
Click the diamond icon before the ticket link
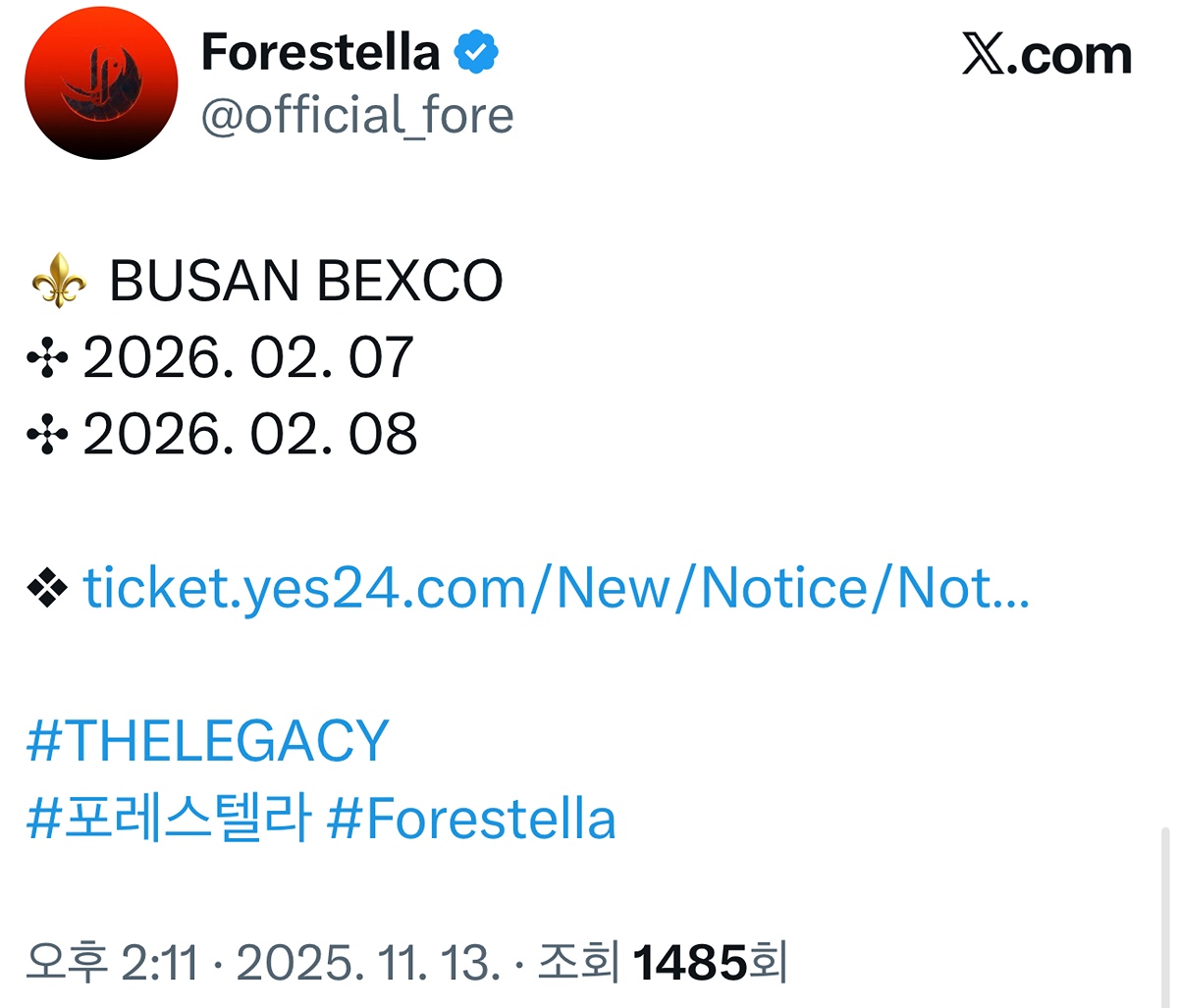(47, 589)
